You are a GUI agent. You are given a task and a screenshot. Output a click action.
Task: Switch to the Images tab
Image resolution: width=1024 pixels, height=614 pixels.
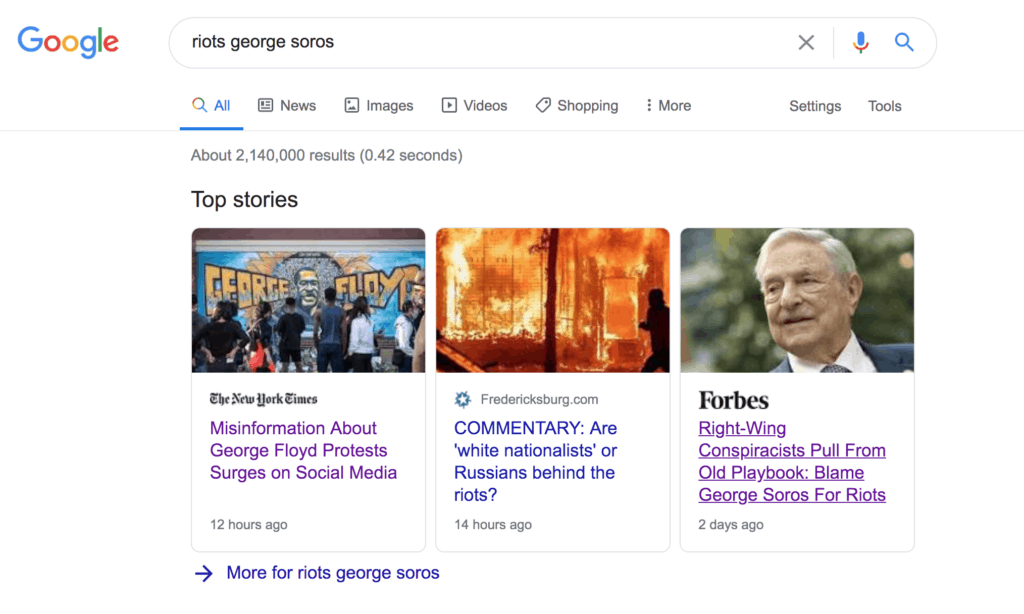pyautogui.click(x=379, y=105)
